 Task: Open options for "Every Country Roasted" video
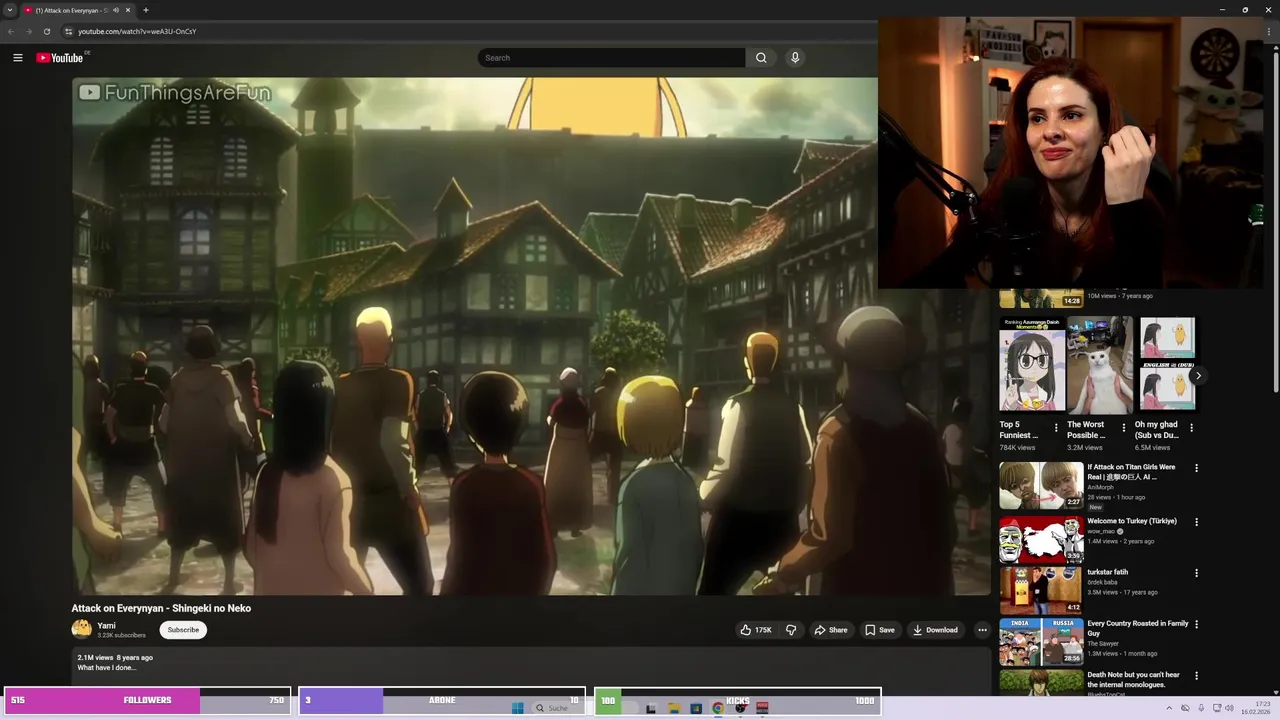pyautogui.click(x=1196, y=624)
